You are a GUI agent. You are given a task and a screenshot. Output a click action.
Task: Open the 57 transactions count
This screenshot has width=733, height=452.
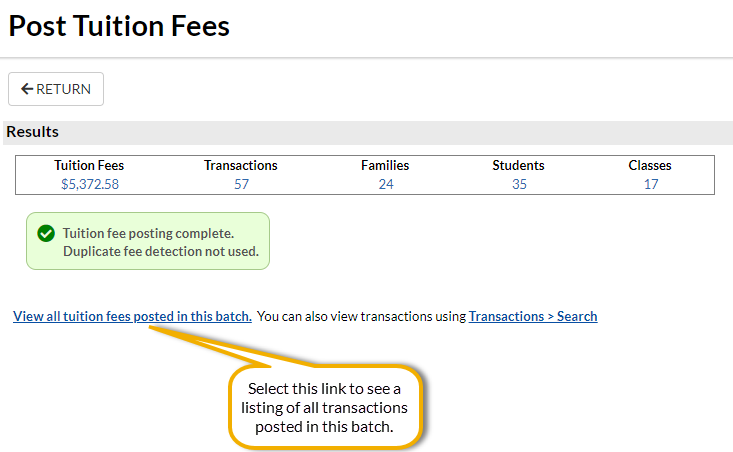click(x=241, y=184)
